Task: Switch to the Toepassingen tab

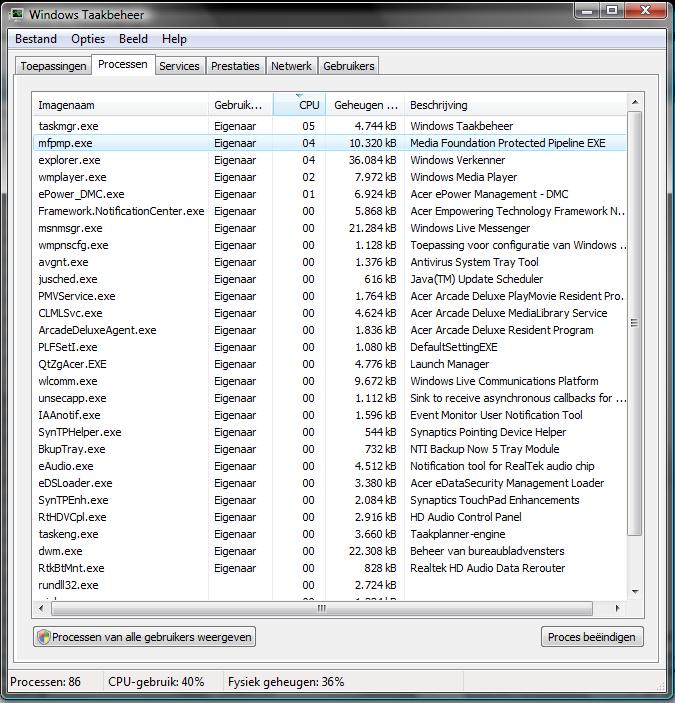Action: [53, 66]
